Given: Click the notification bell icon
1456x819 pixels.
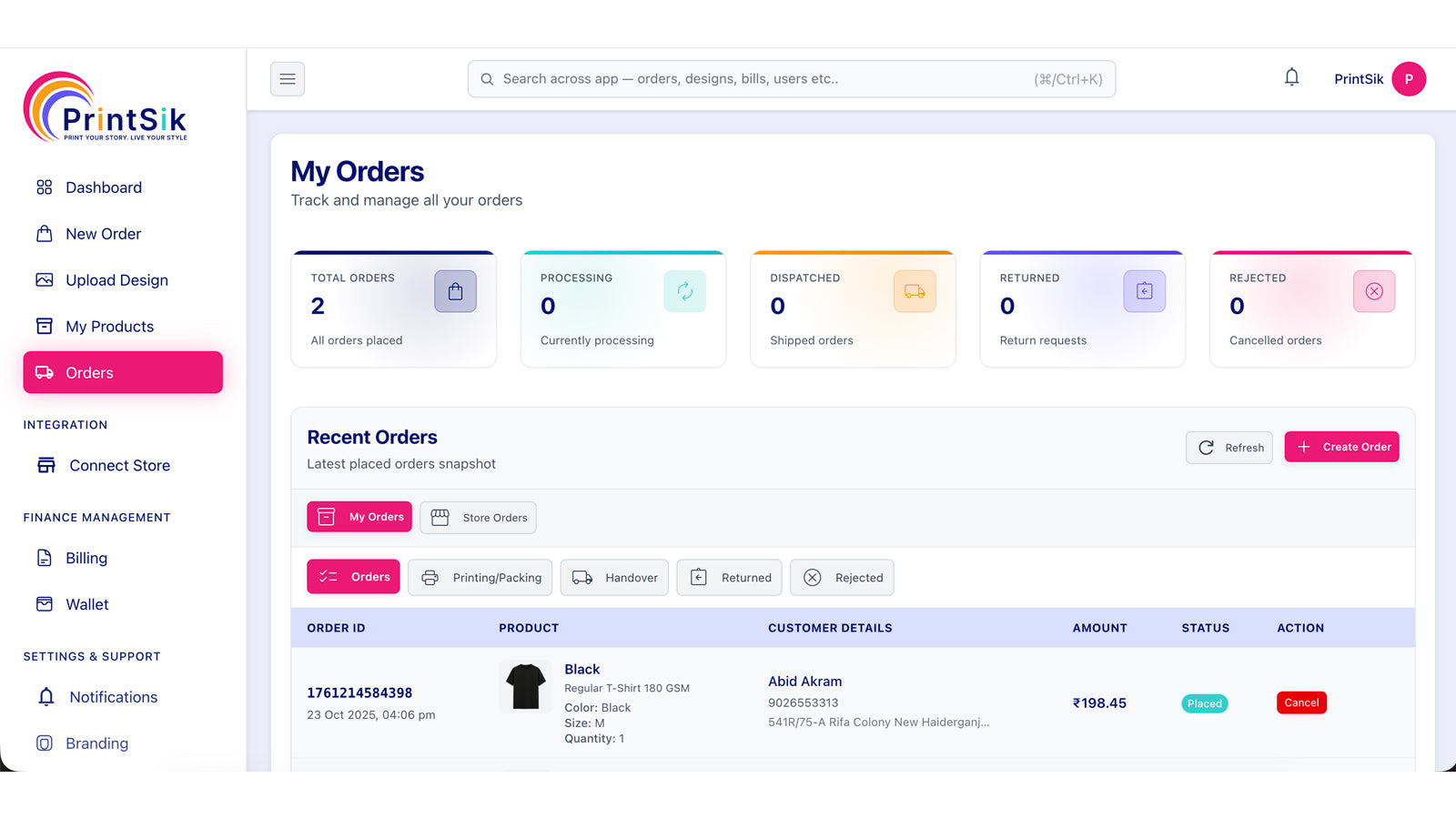Looking at the screenshot, I should [x=1291, y=78].
